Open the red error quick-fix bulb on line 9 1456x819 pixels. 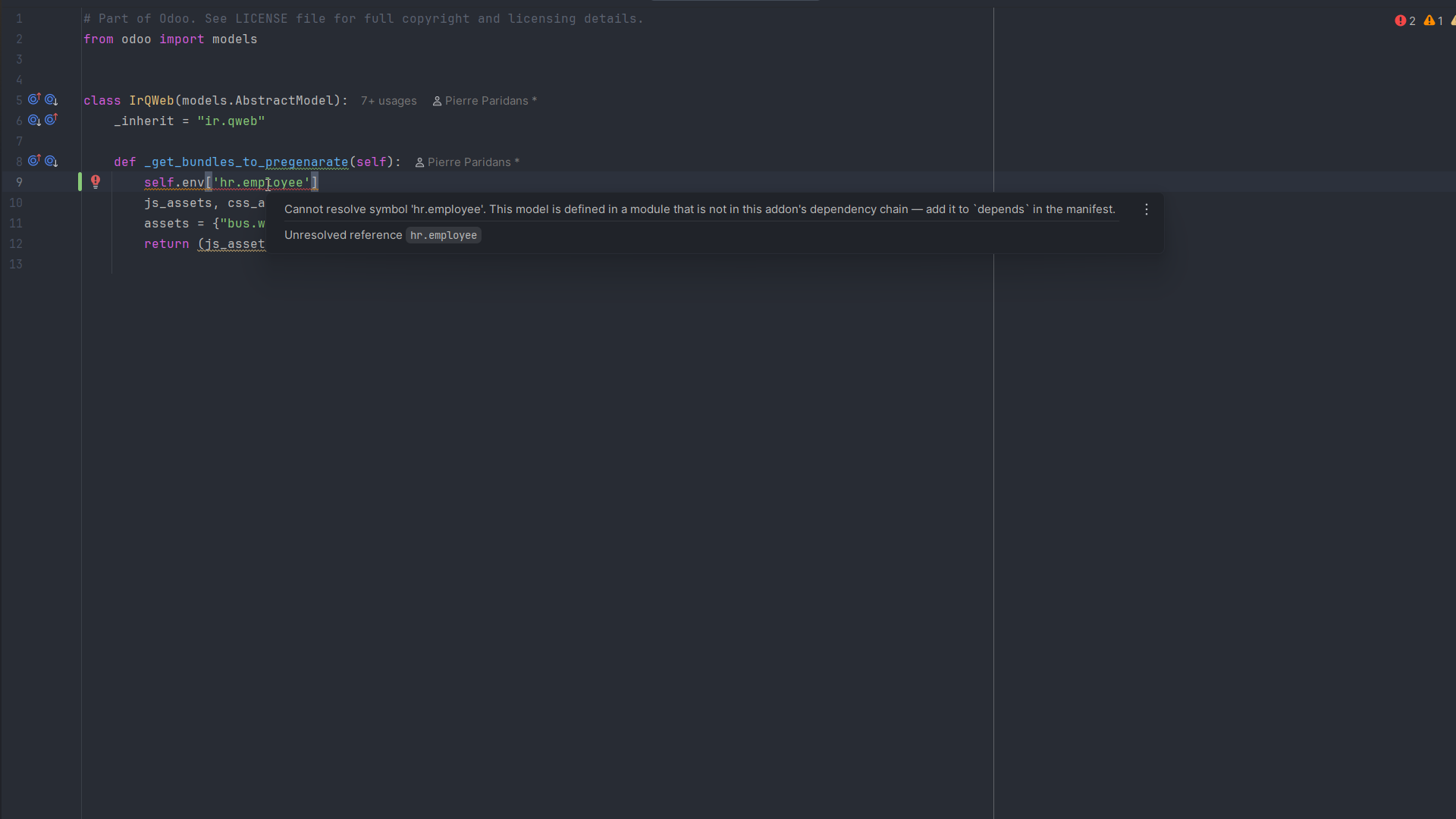(96, 181)
